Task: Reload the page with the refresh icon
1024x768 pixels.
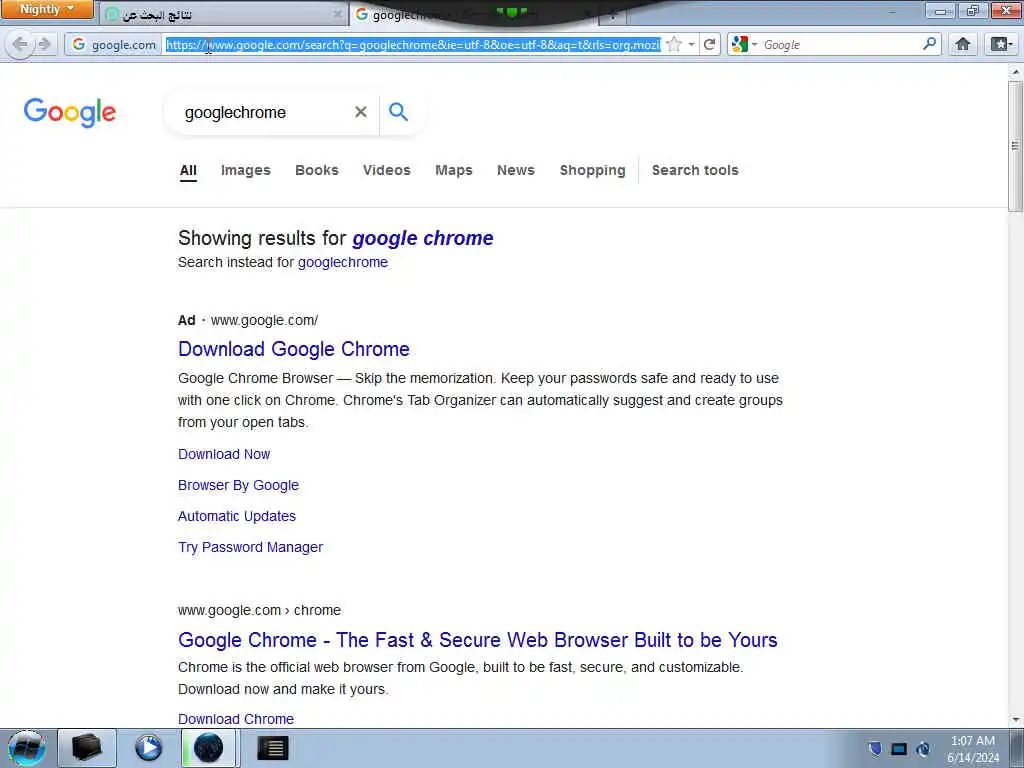Action: (710, 44)
